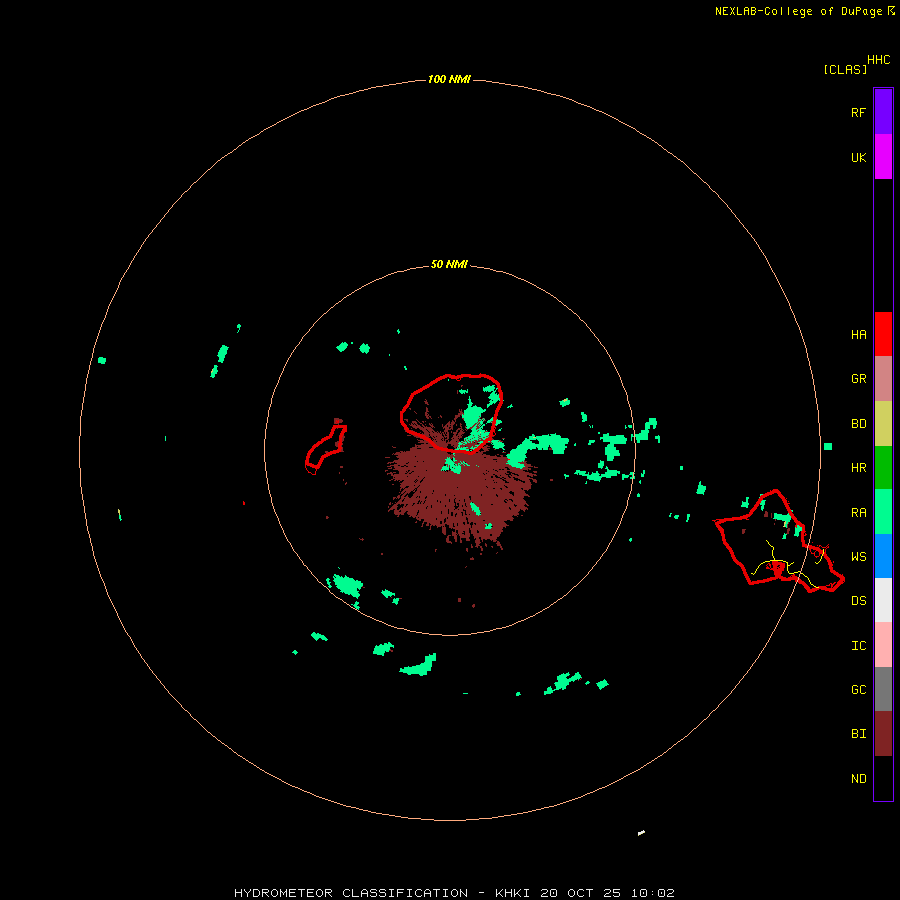This screenshot has height=900, width=900.
Task: Click the IC legend label
Action: (x=858, y=645)
